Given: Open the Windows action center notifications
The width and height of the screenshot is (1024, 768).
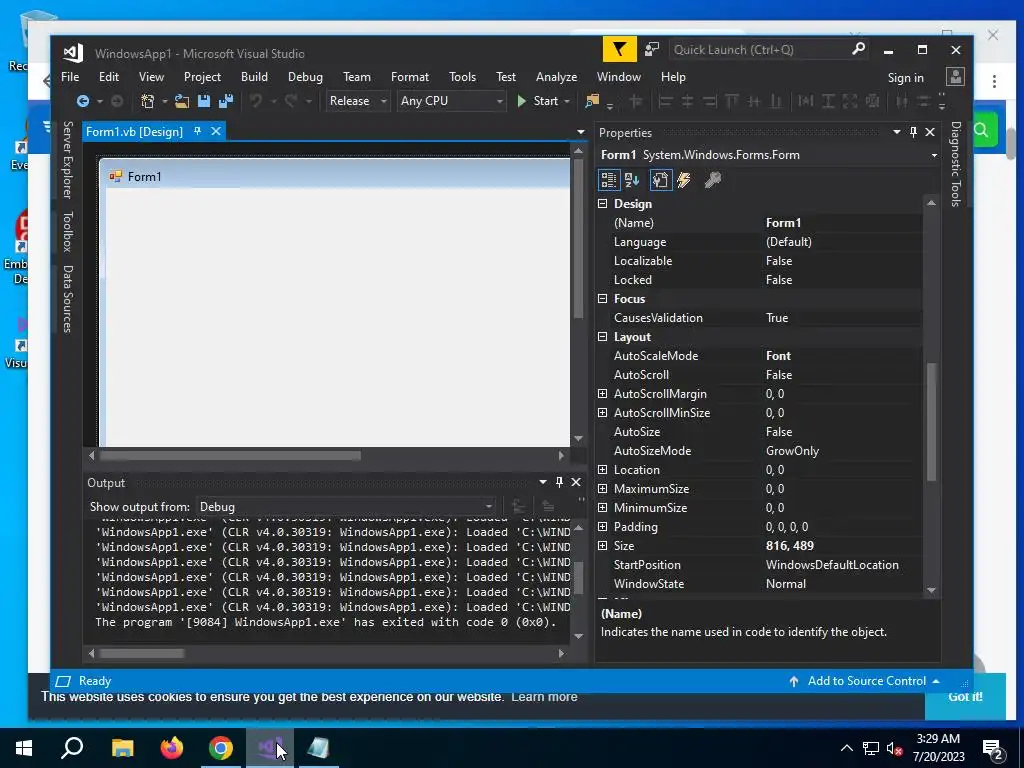Looking at the screenshot, I should point(992,748).
